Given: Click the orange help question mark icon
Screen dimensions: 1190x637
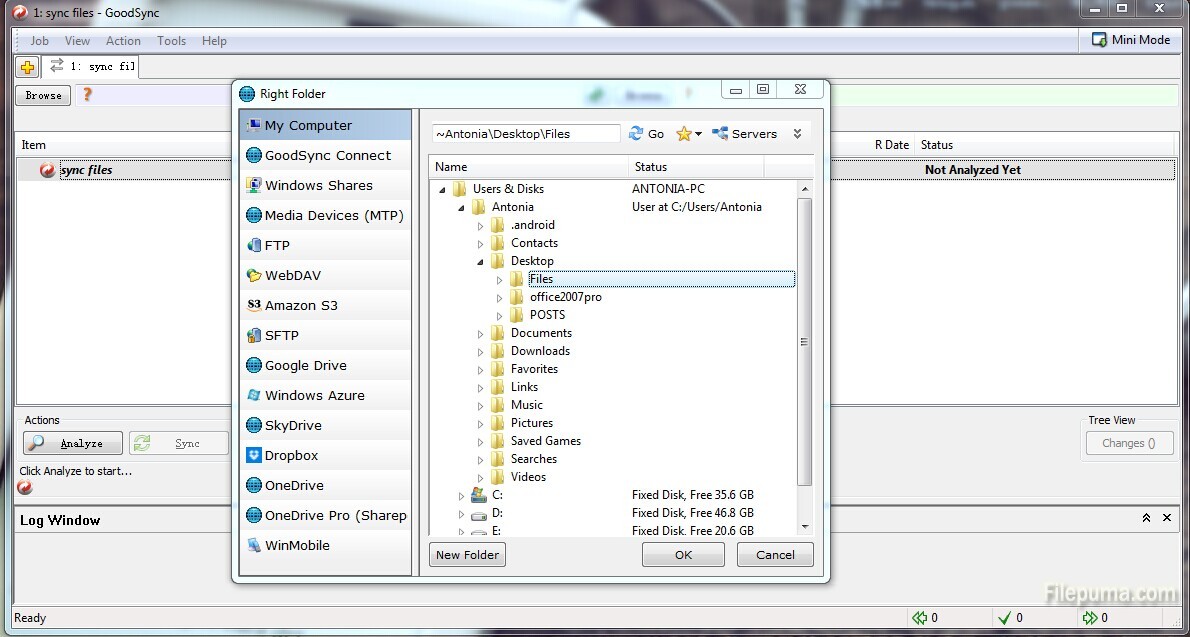Looking at the screenshot, I should pyautogui.click(x=87, y=95).
